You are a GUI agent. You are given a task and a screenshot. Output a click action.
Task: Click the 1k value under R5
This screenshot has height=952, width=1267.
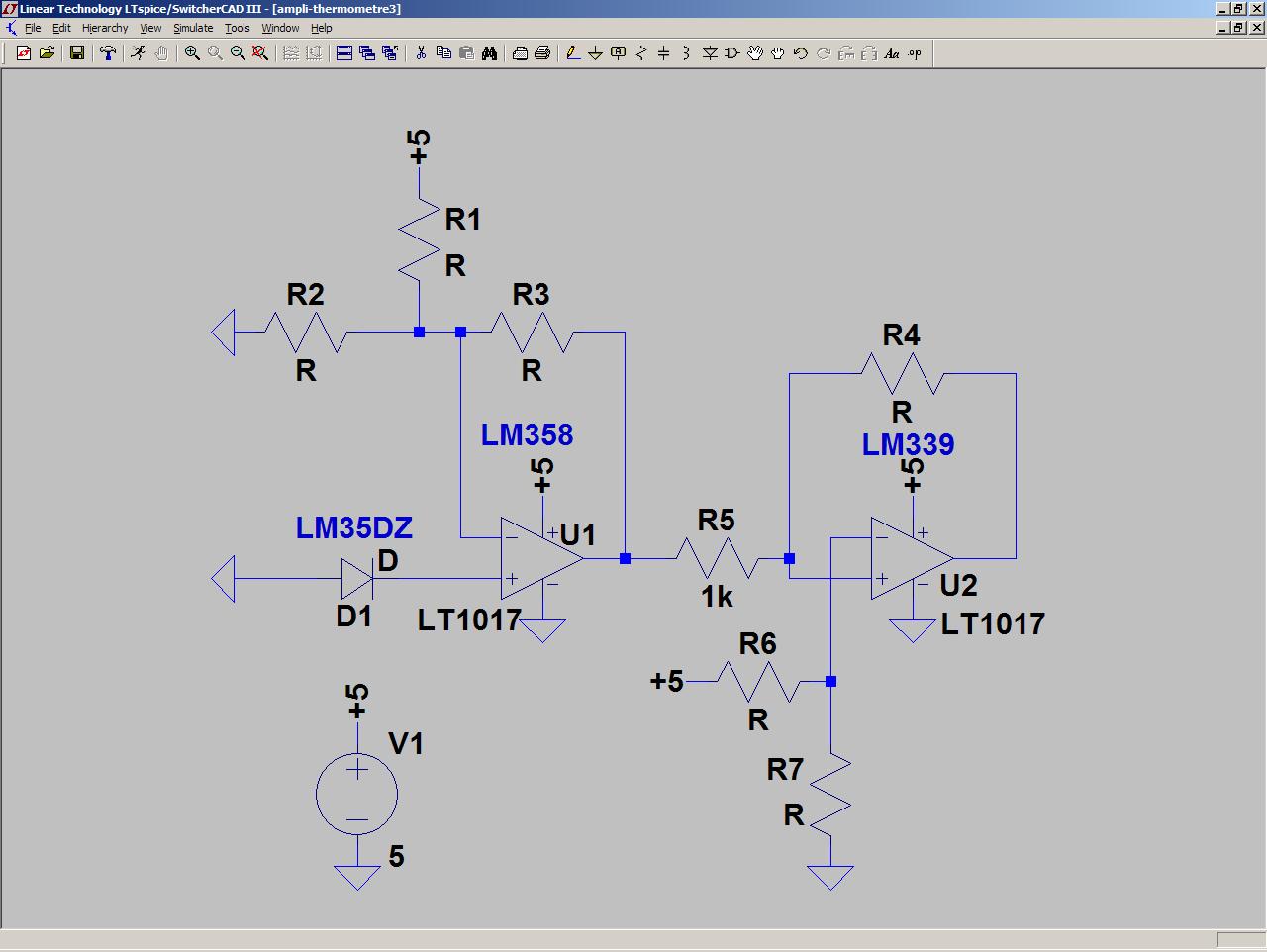718,597
